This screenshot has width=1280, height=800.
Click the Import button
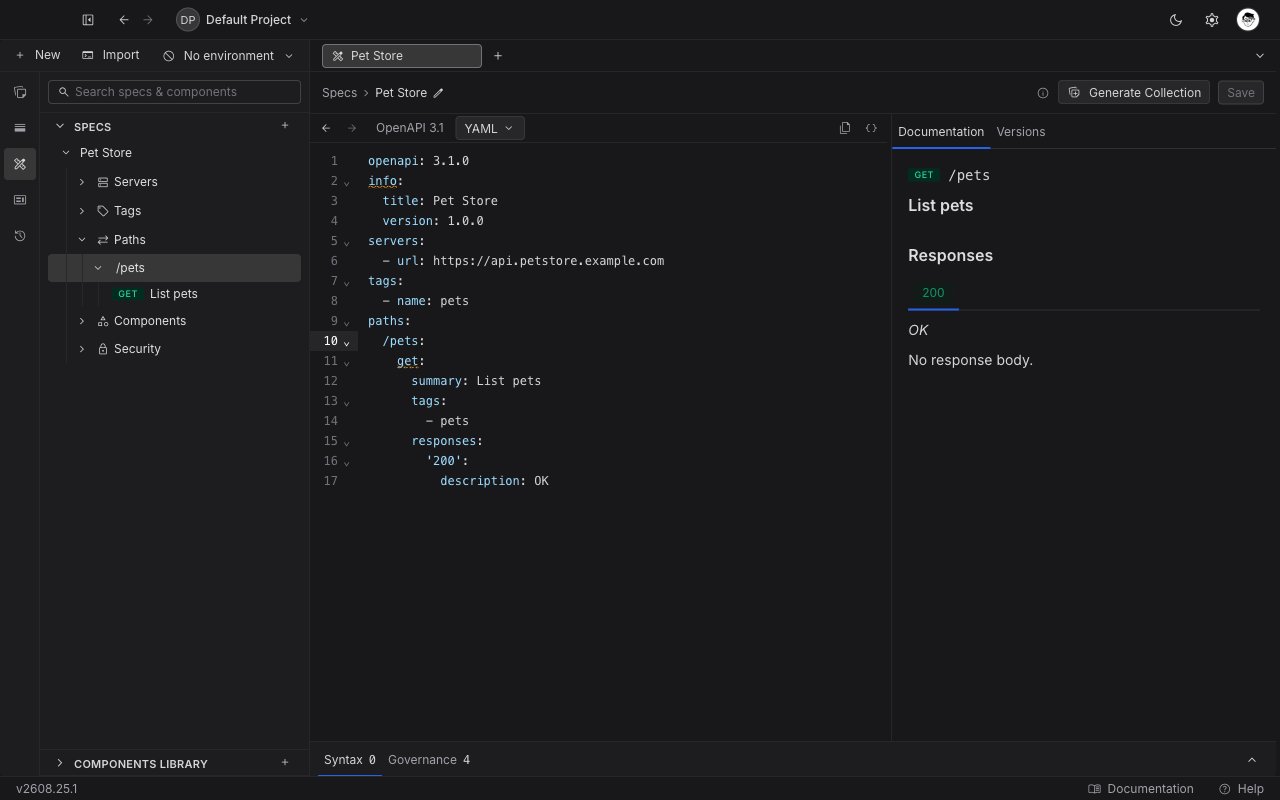pyautogui.click(x=111, y=55)
